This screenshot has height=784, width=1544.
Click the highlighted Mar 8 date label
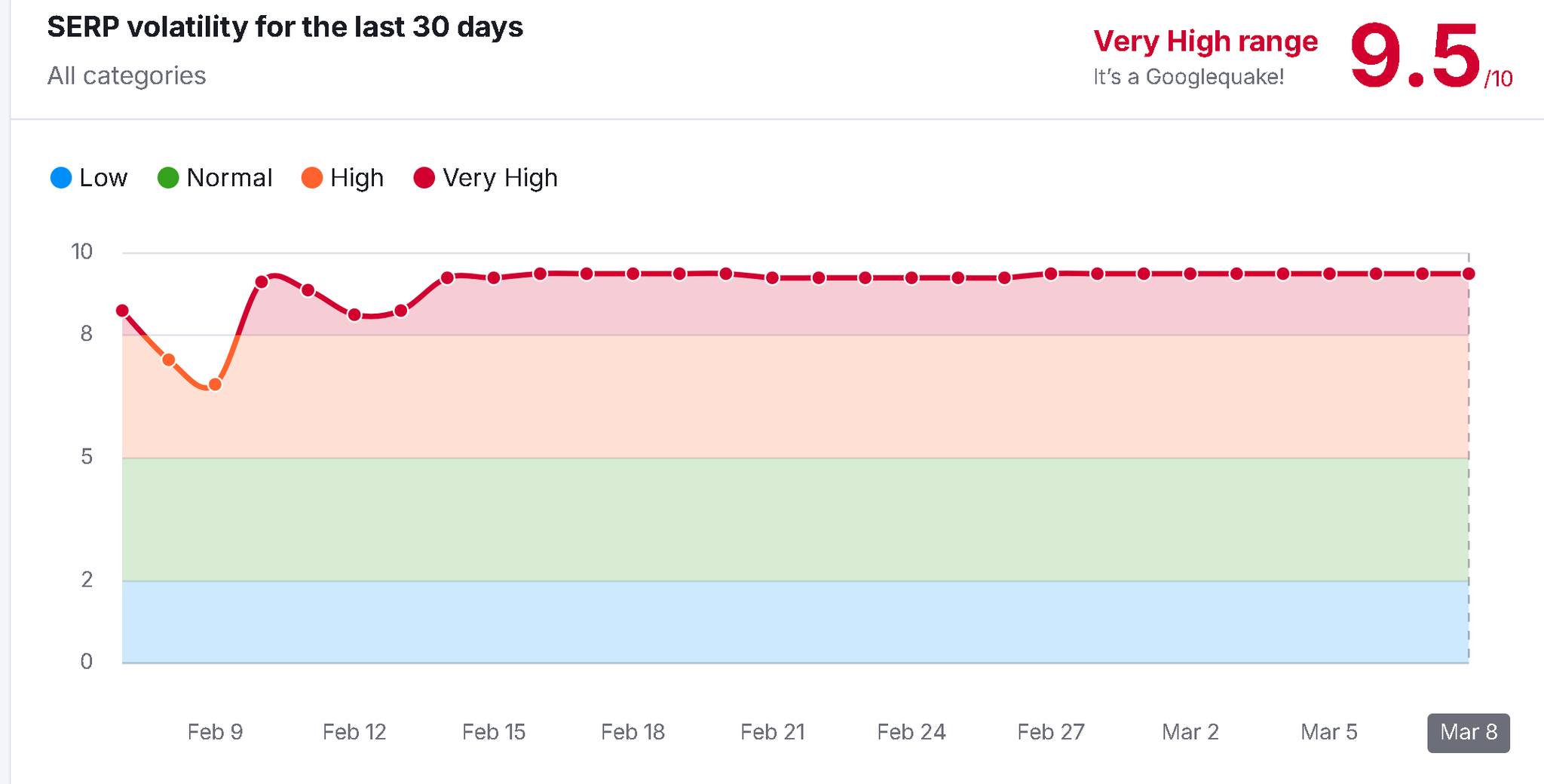[1469, 733]
